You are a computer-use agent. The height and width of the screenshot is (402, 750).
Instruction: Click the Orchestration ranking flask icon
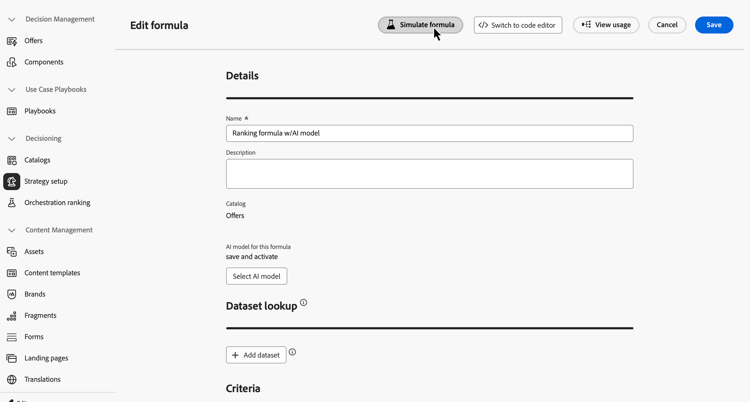tap(11, 203)
